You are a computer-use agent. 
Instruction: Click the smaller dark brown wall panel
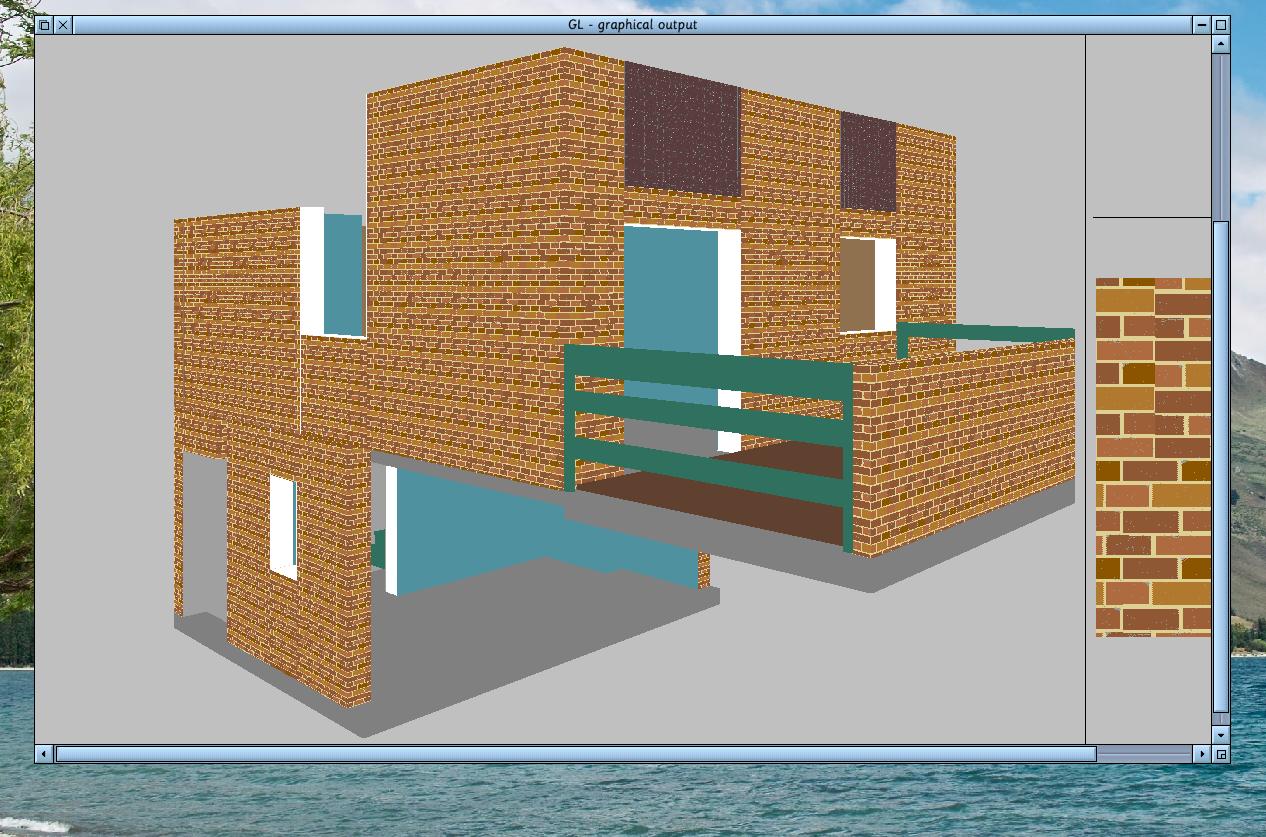click(867, 162)
